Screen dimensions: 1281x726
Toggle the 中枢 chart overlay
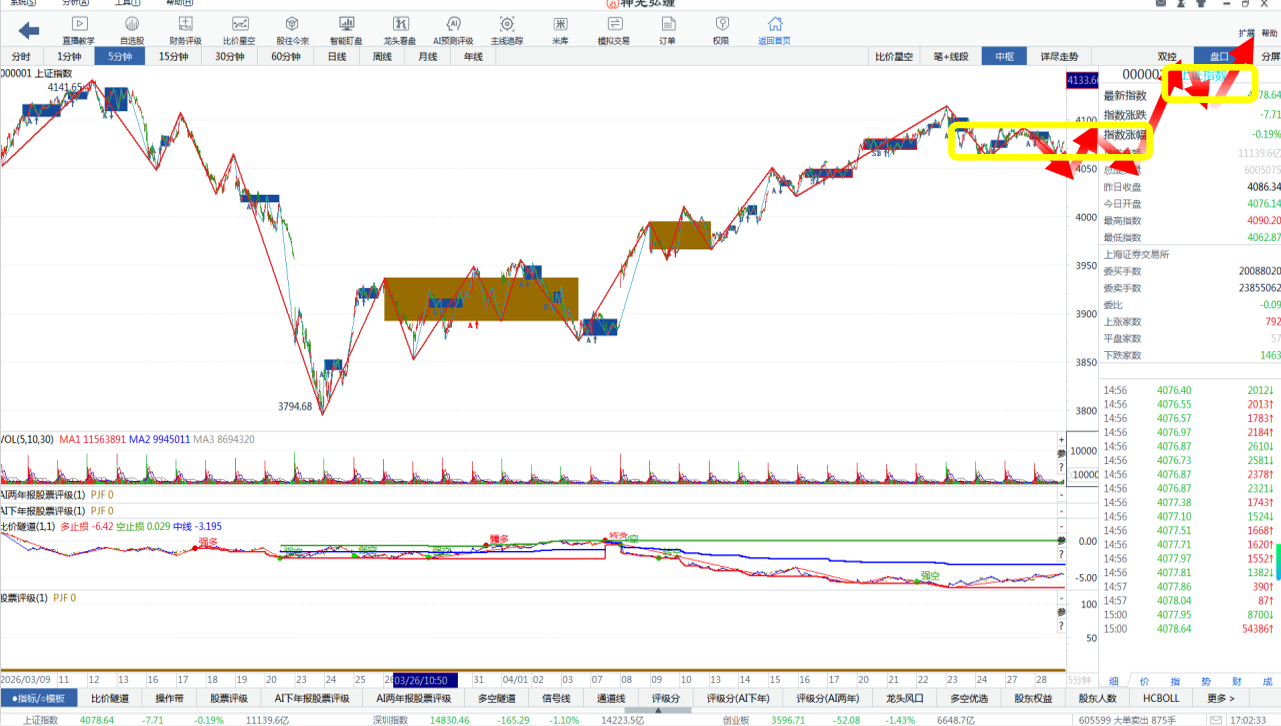(1004, 57)
